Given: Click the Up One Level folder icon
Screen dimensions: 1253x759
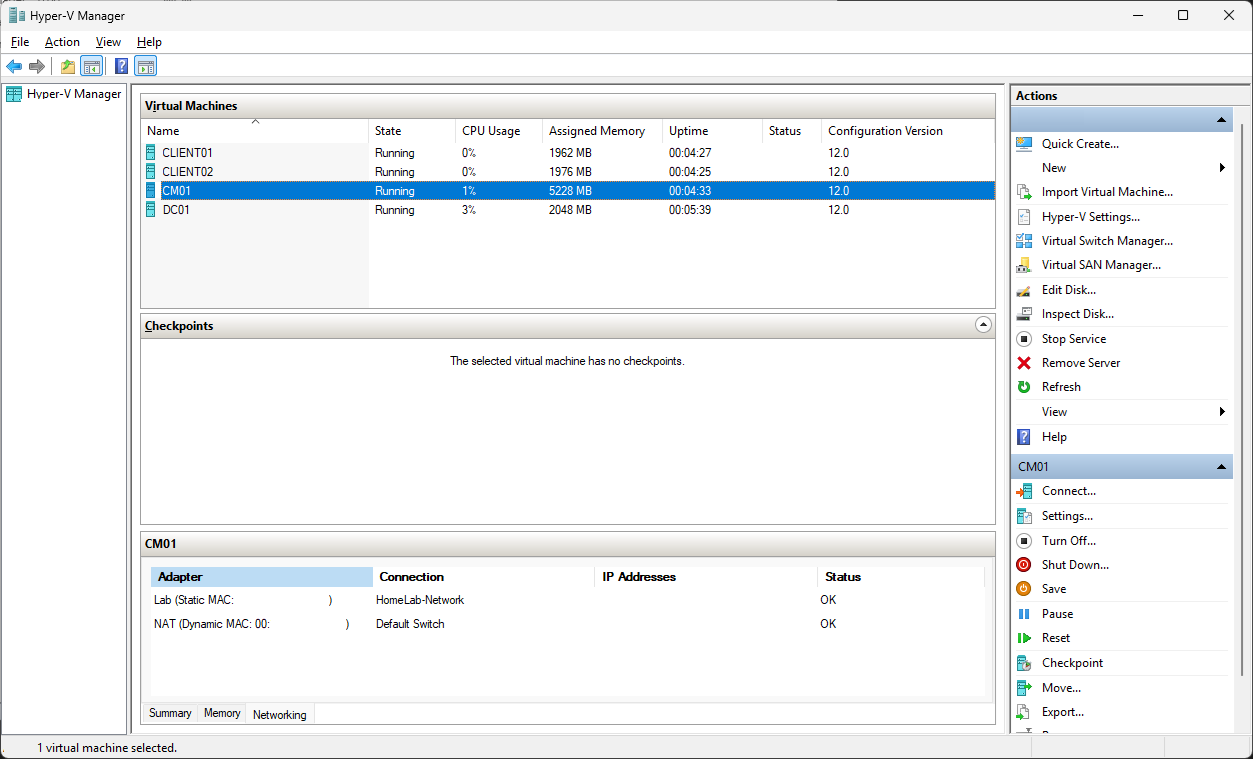Looking at the screenshot, I should [68, 67].
